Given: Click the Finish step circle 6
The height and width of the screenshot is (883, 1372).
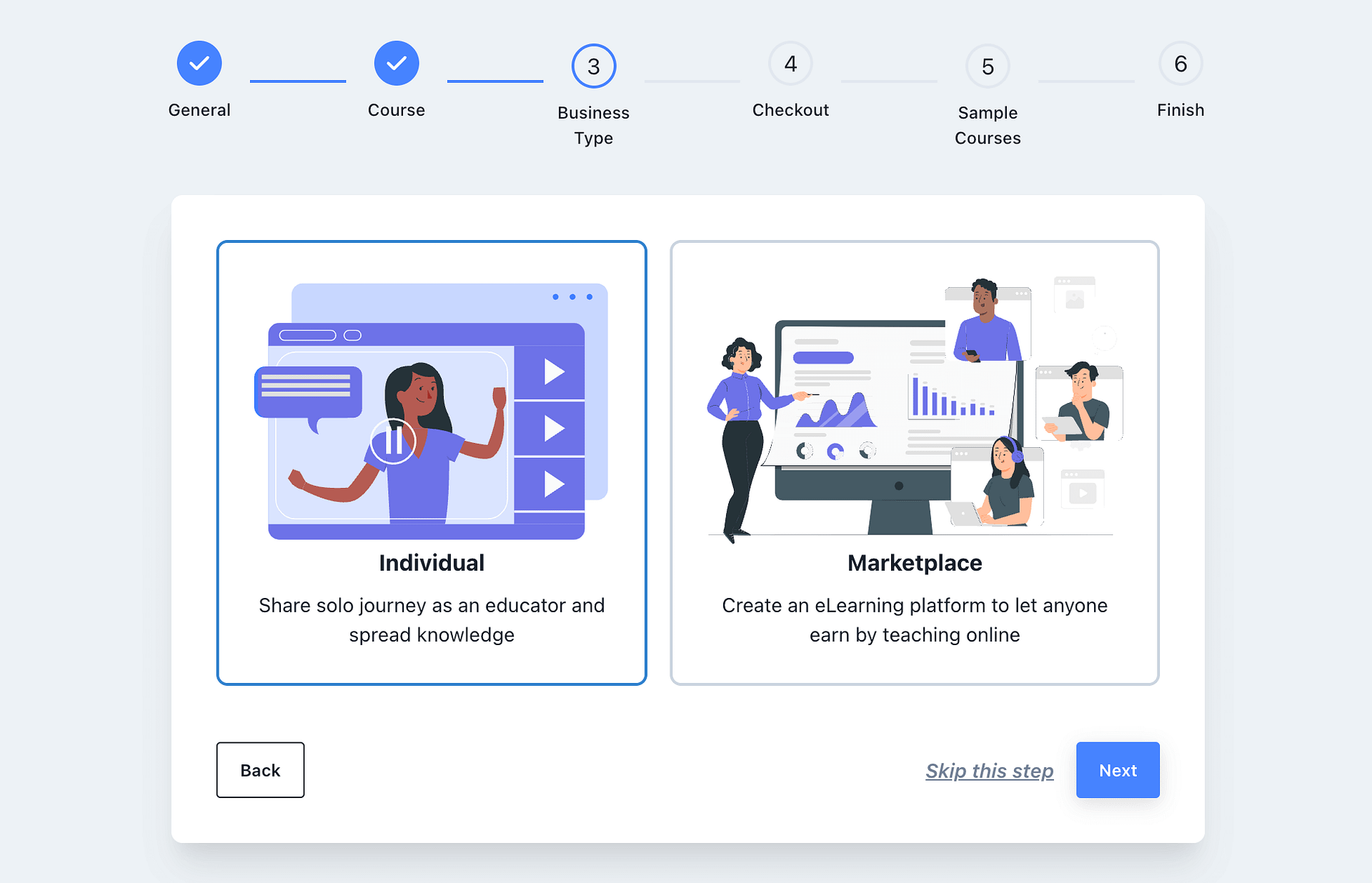Looking at the screenshot, I should pyautogui.click(x=1180, y=62).
